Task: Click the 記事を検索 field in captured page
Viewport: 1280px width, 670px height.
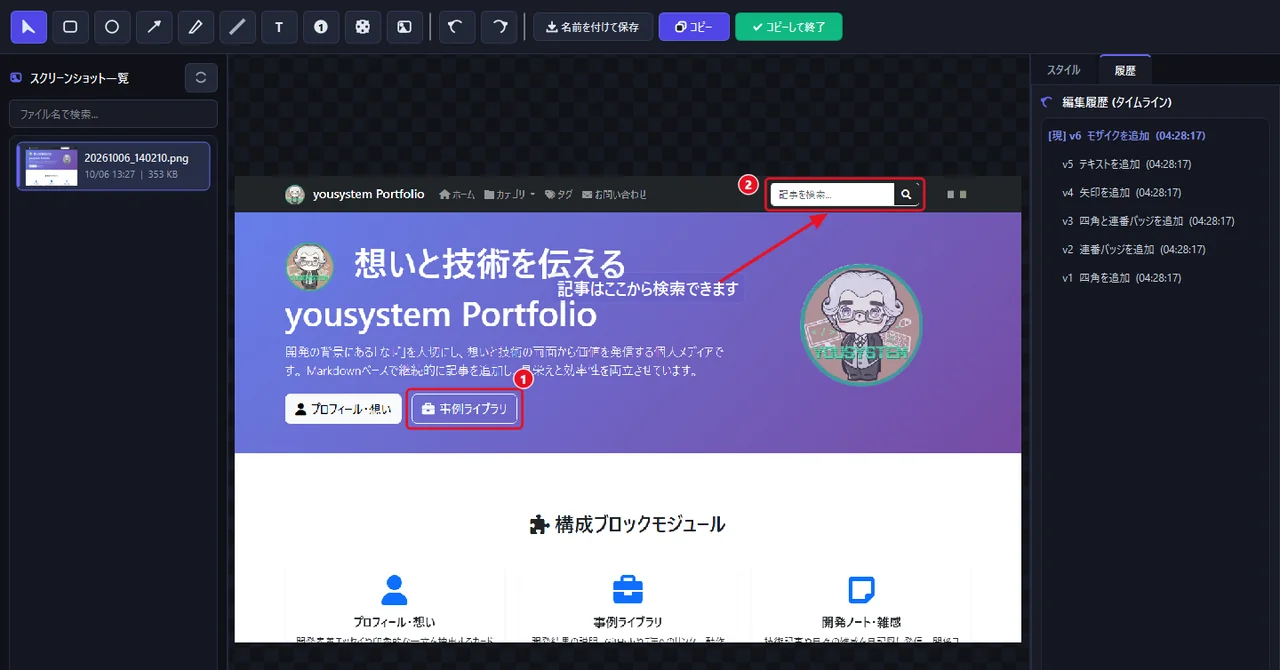Action: click(x=832, y=194)
